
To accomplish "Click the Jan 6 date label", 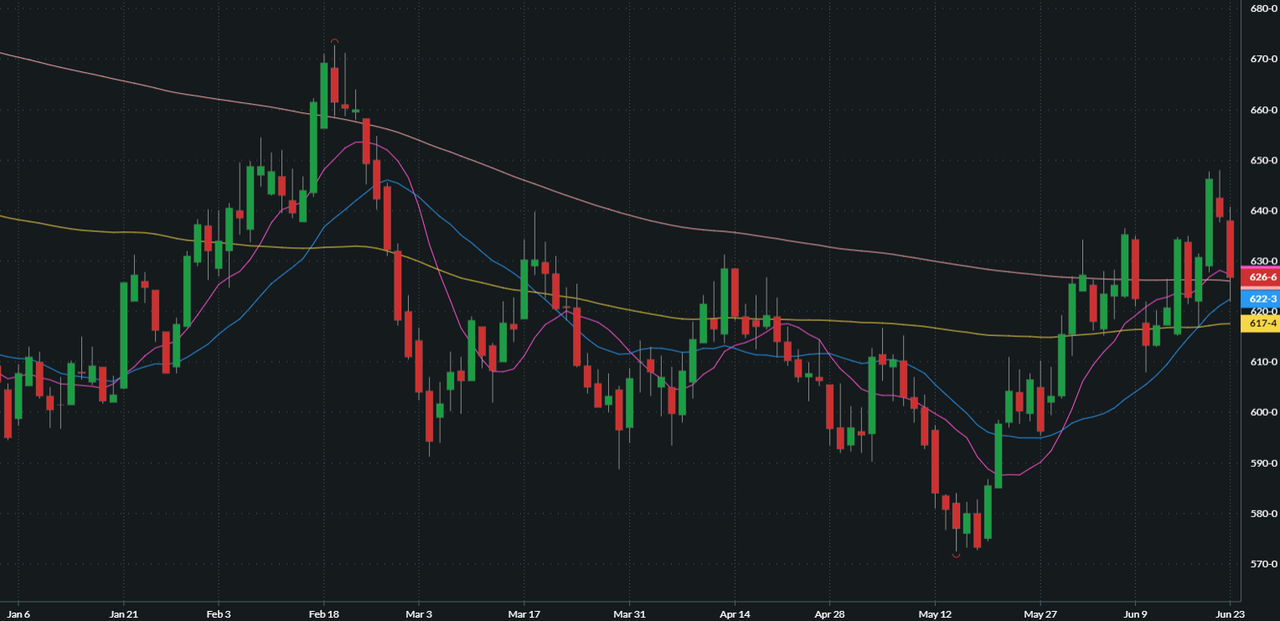I will click(x=18, y=613).
